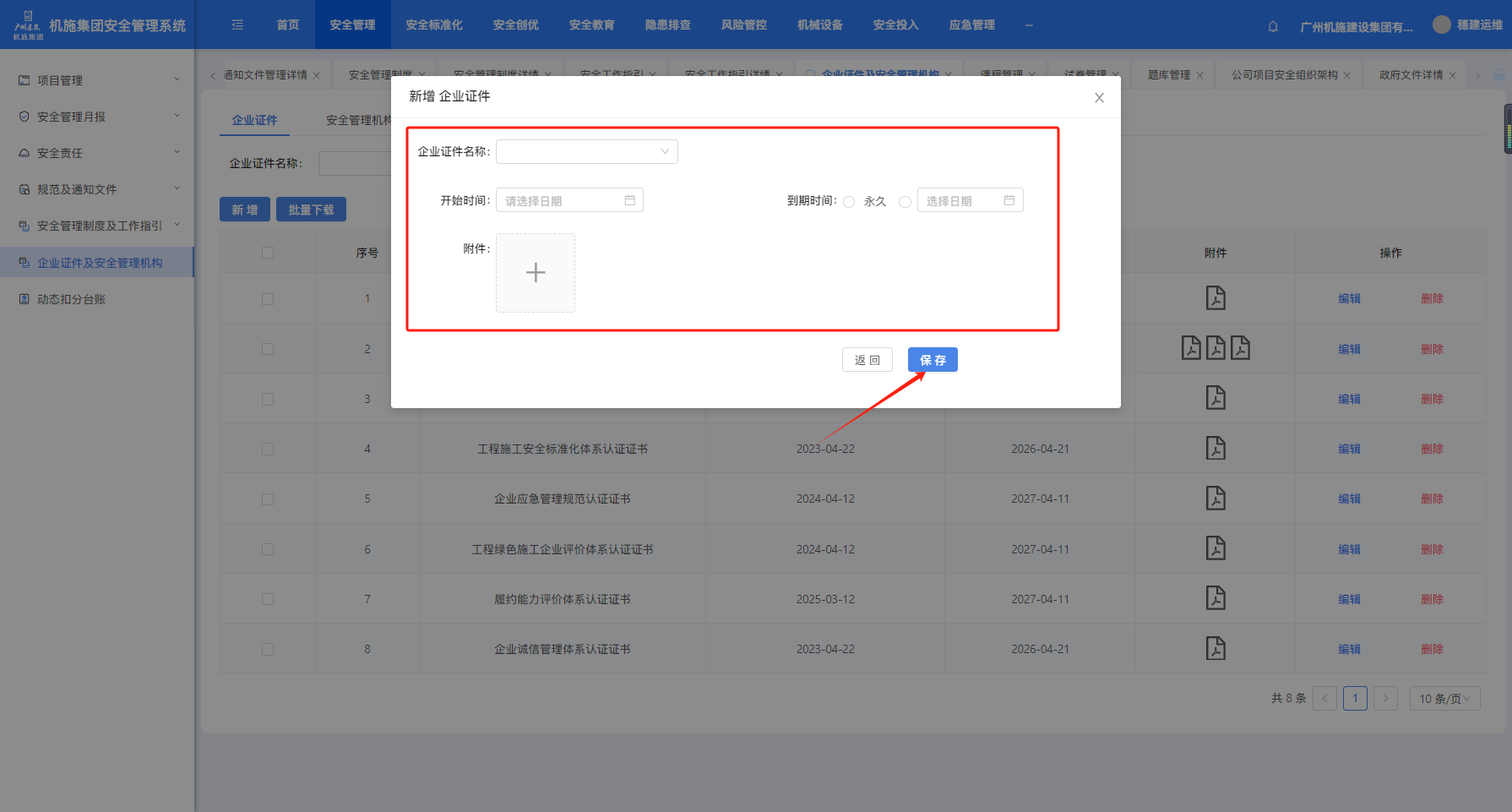1512x812 pixels.
Task: Click the sidebar collapse menu icon
Action: (x=237, y=25)
